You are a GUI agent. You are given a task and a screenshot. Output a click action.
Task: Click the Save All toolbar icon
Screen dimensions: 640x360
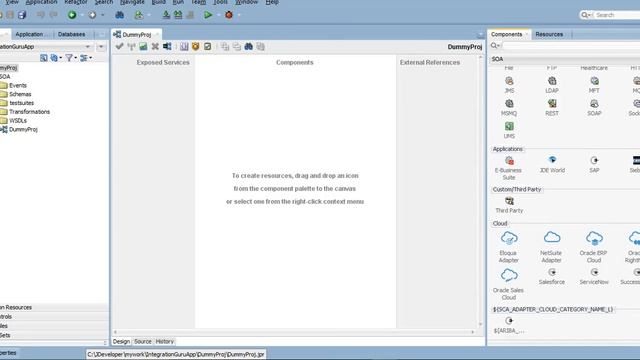point(22,15)
